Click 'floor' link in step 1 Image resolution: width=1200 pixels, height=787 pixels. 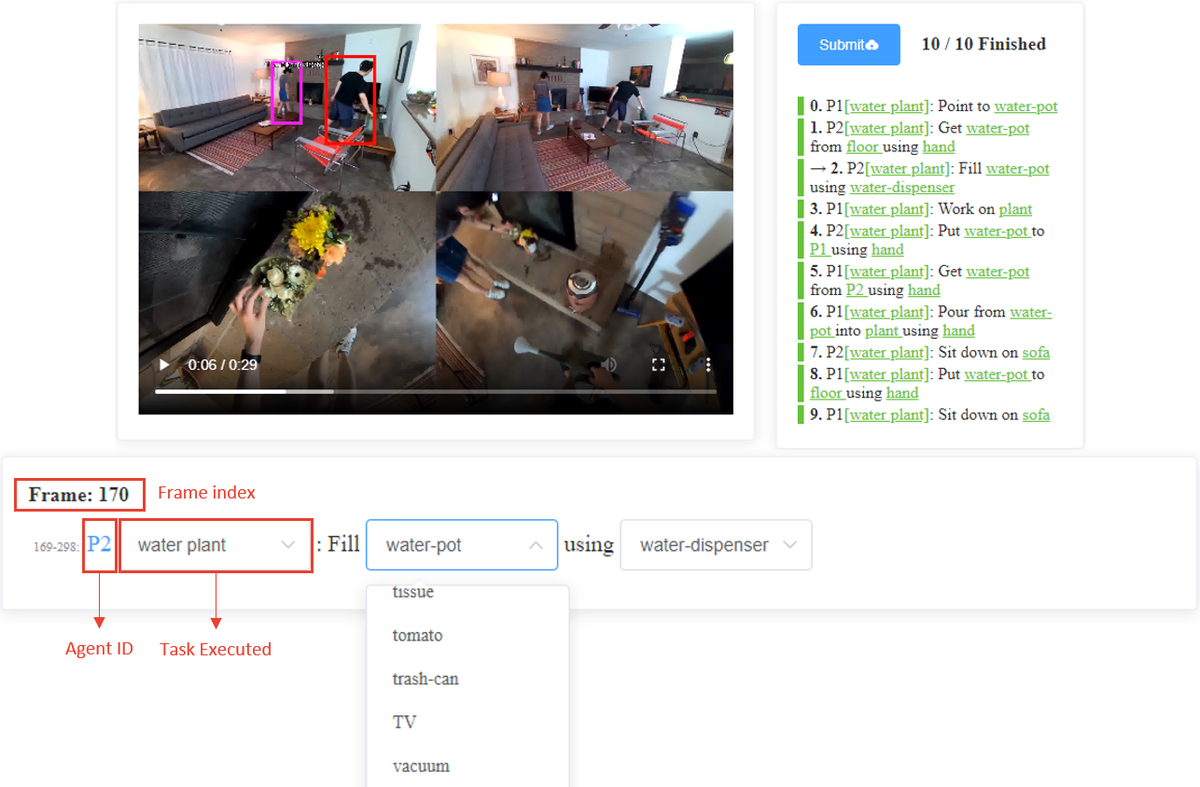pos(863,146)
